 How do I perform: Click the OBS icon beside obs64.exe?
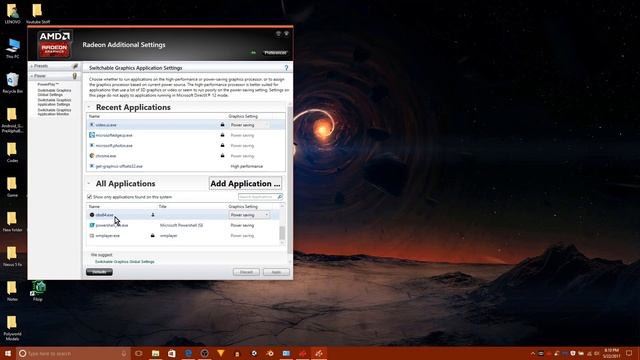click(x=92, y=215)
